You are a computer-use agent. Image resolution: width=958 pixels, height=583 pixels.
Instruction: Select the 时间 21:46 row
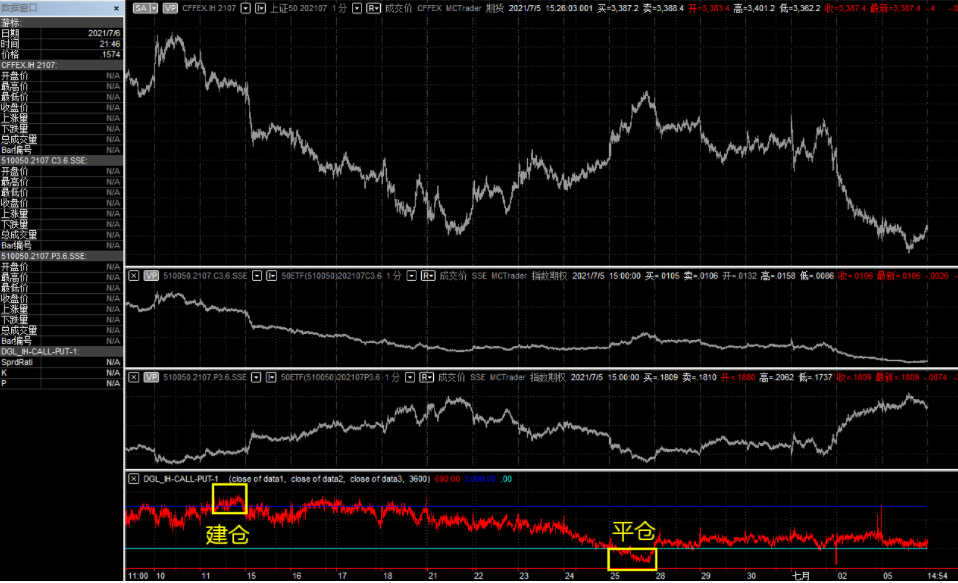(x=61, y=44)
